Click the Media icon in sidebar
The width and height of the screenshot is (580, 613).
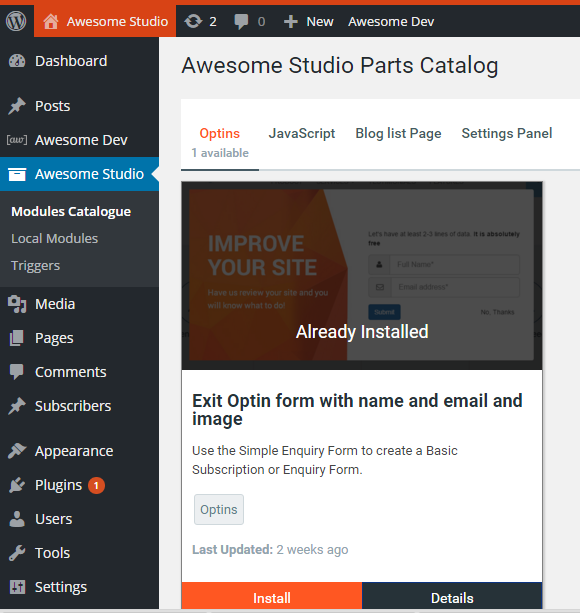[x=17, y=304]
